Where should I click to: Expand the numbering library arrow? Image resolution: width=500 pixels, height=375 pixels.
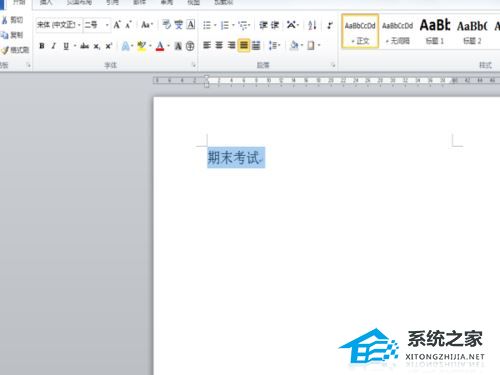point(233,25)
